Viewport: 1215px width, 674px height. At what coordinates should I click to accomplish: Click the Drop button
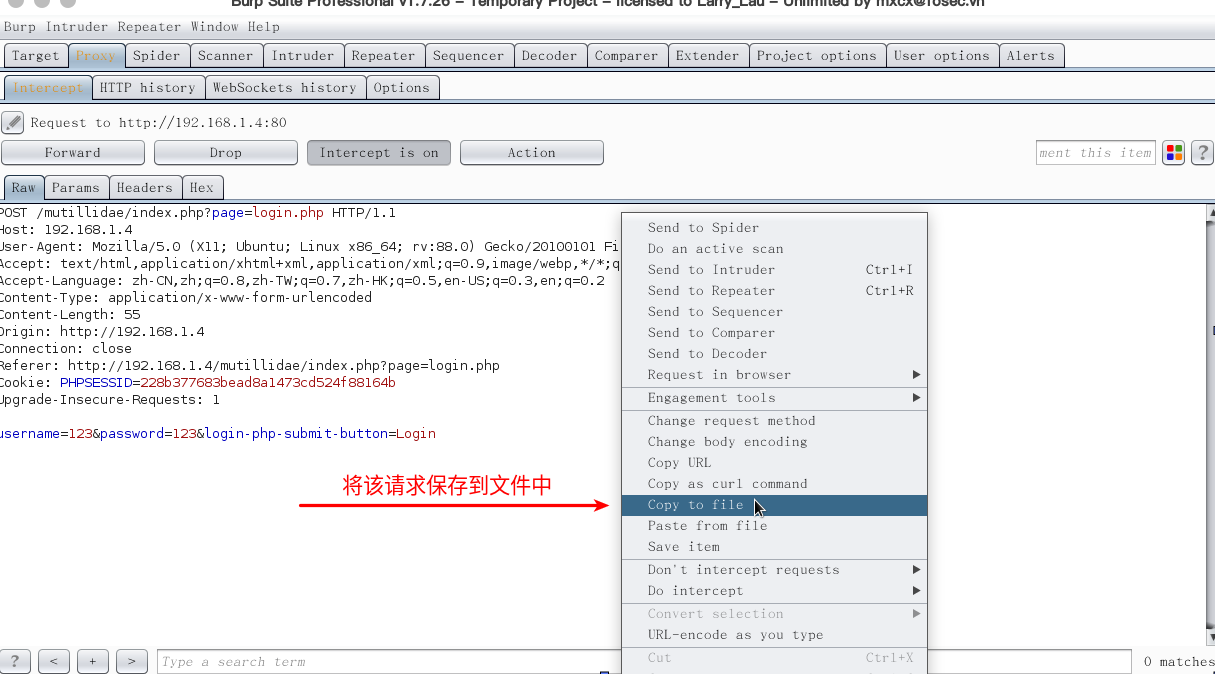[x=226, y=153]
